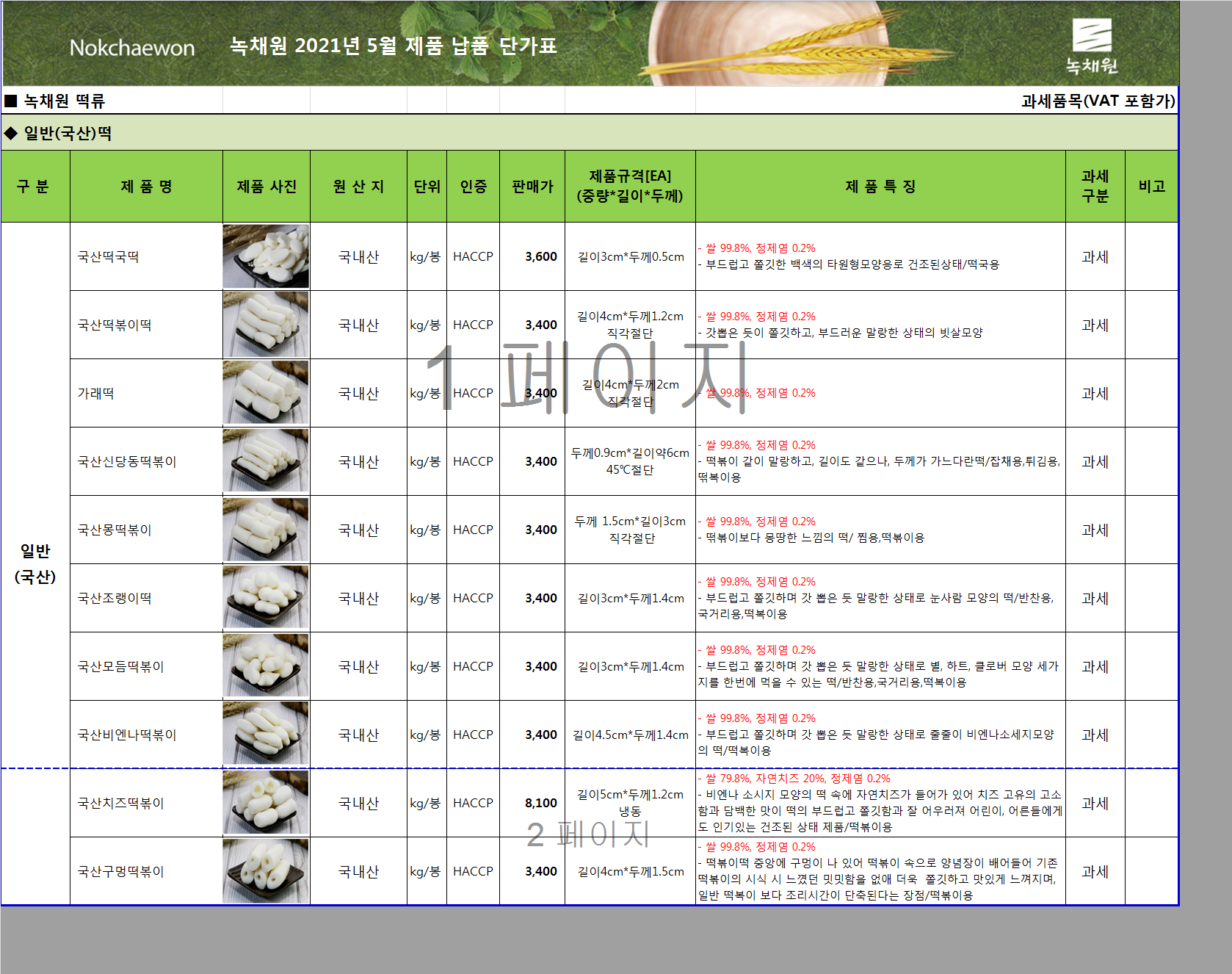Click the 국산조랭이떡 product photo
The image size is (1232, 974).
(x=266, y=598)
